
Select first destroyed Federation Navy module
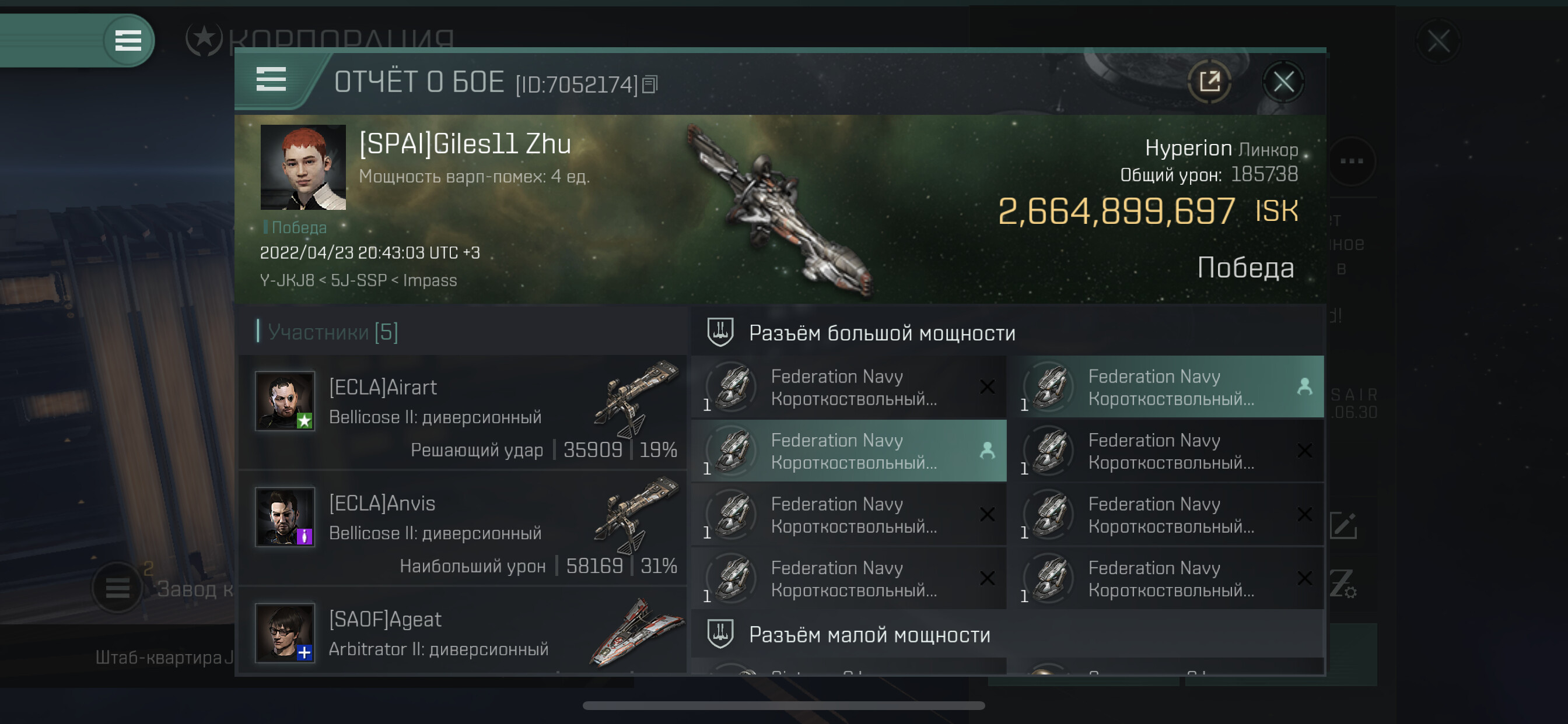(x=849, y=387)
